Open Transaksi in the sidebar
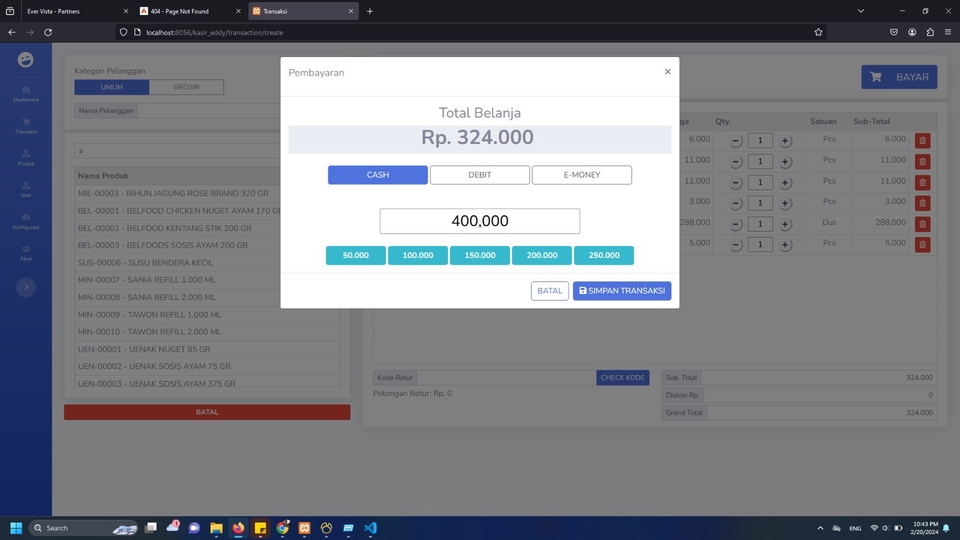960x540 pixels. tap(26, 126)
